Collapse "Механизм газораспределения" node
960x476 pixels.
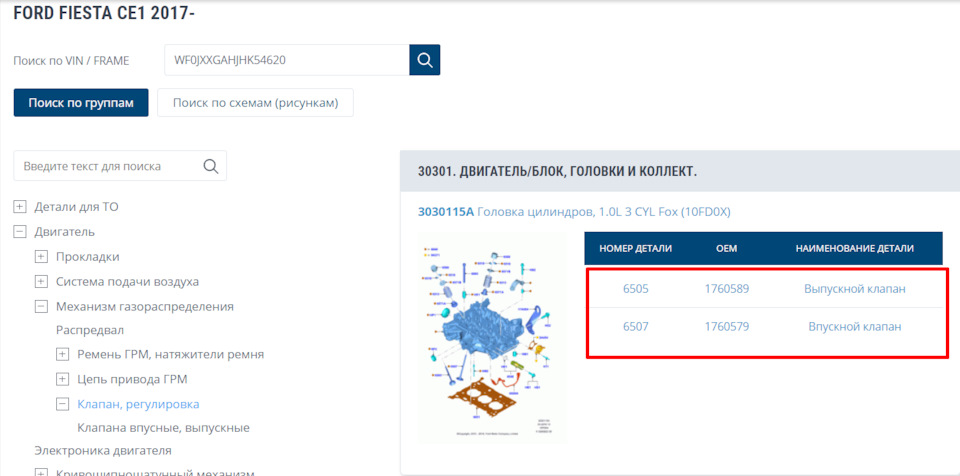click(x=41, y=306)
